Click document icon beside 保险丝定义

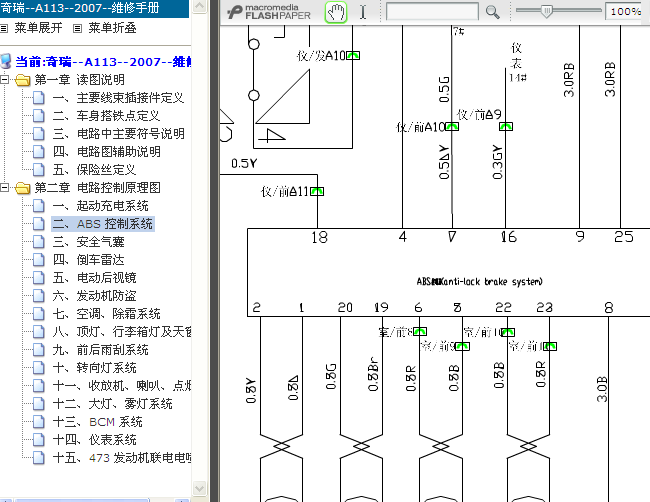pos(39,170)
